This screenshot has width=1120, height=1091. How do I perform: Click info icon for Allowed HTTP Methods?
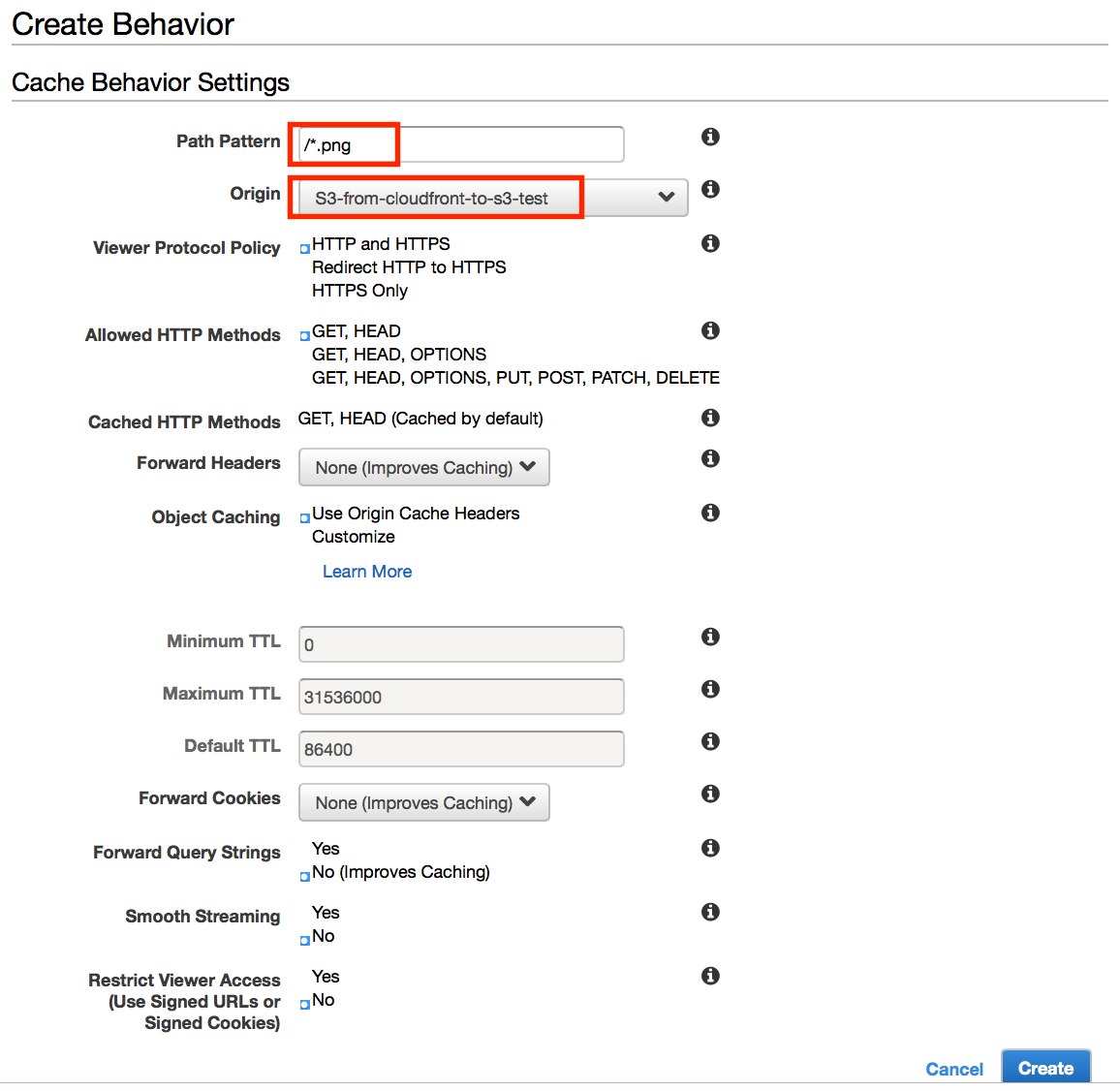pos(710,330)
